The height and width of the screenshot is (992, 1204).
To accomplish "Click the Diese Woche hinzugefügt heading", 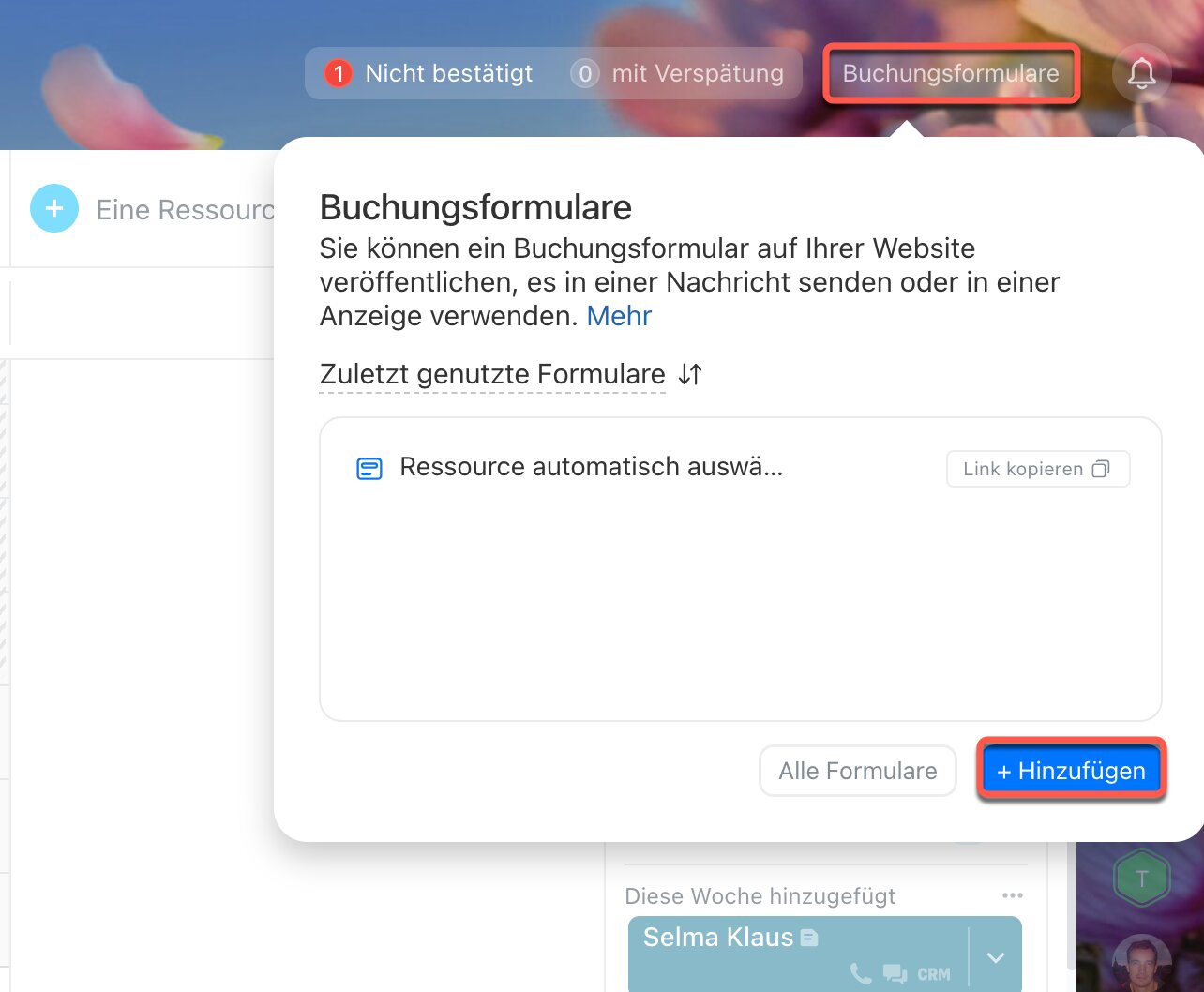I will (760, 896).
